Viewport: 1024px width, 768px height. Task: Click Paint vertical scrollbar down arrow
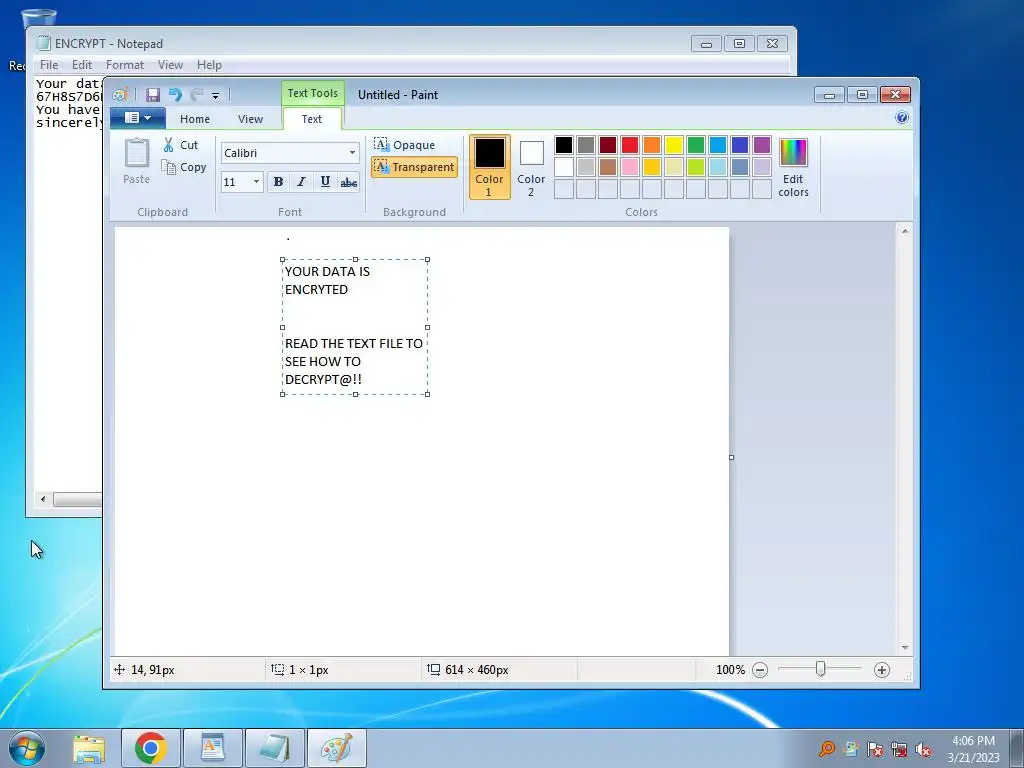[x=904, y=648]
